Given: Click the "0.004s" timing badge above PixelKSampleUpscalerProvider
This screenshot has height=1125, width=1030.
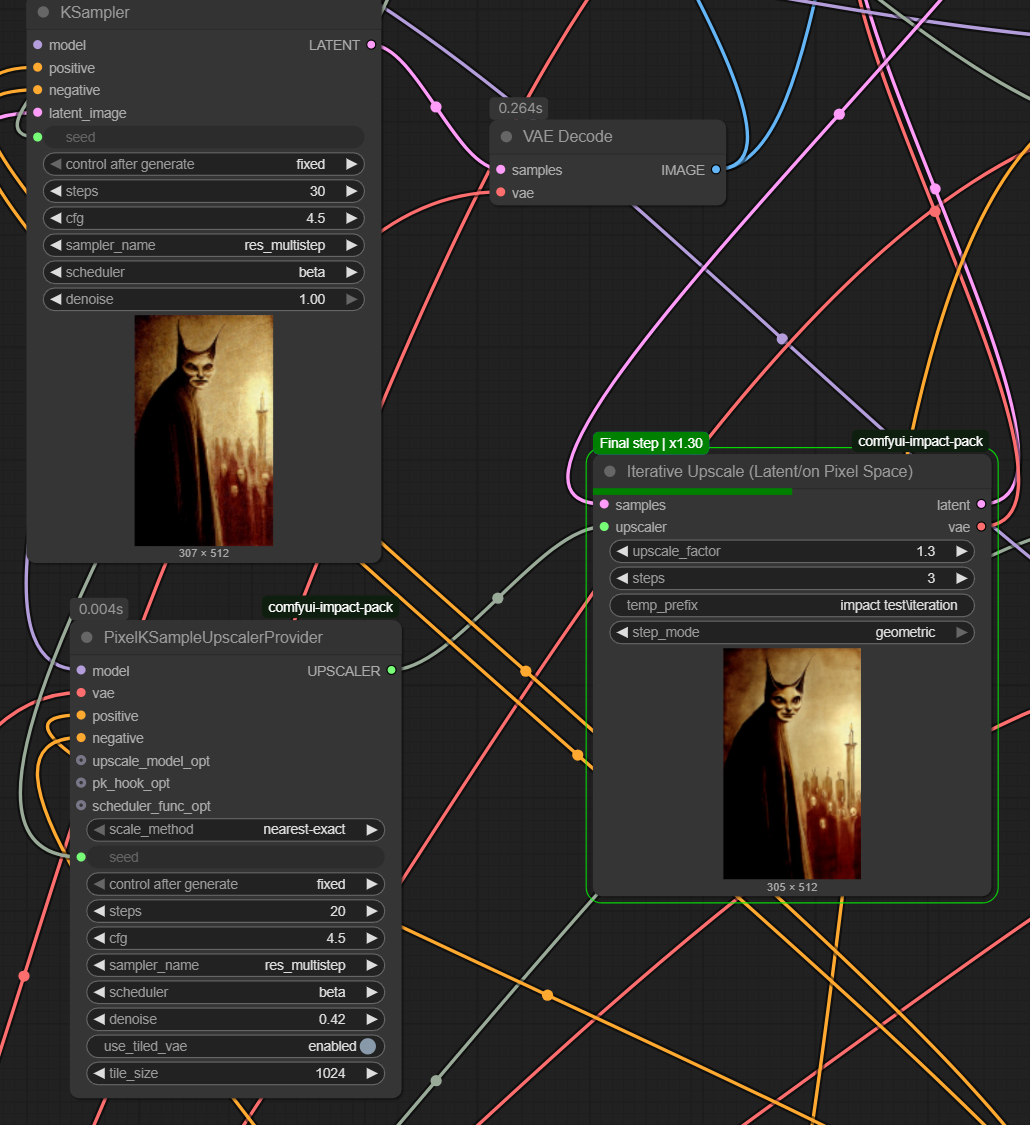Looking at the screenshot, I should click(x=100, y=609).
